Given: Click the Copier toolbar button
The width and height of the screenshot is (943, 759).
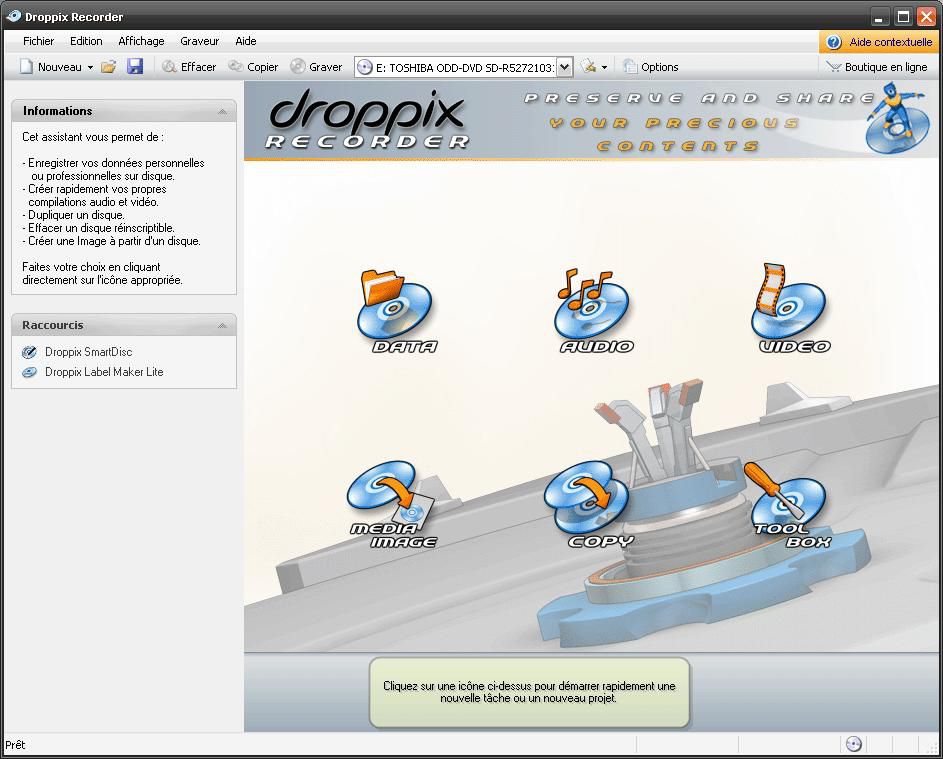Looking at the screenshot, I should [x=254, y=67].
